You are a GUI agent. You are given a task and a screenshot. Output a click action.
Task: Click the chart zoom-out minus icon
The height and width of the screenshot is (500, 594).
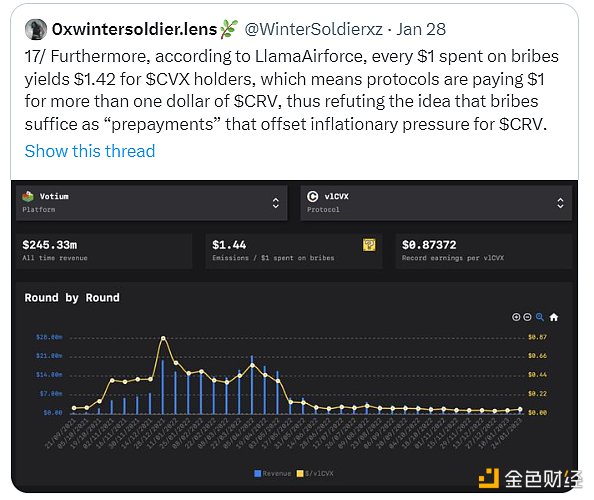(527, 317)
